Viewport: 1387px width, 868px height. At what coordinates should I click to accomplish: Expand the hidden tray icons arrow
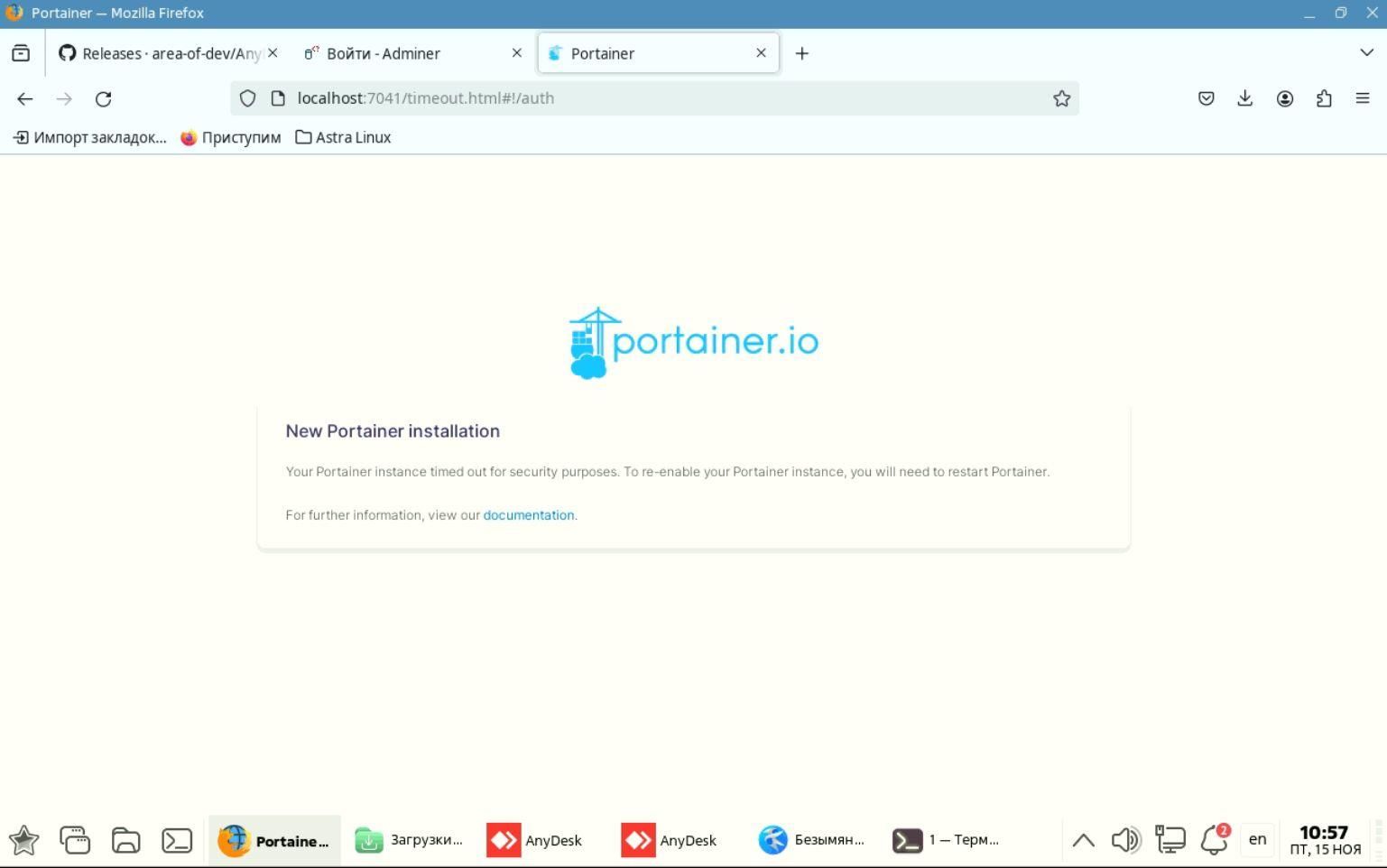(x=1083, y=840)
